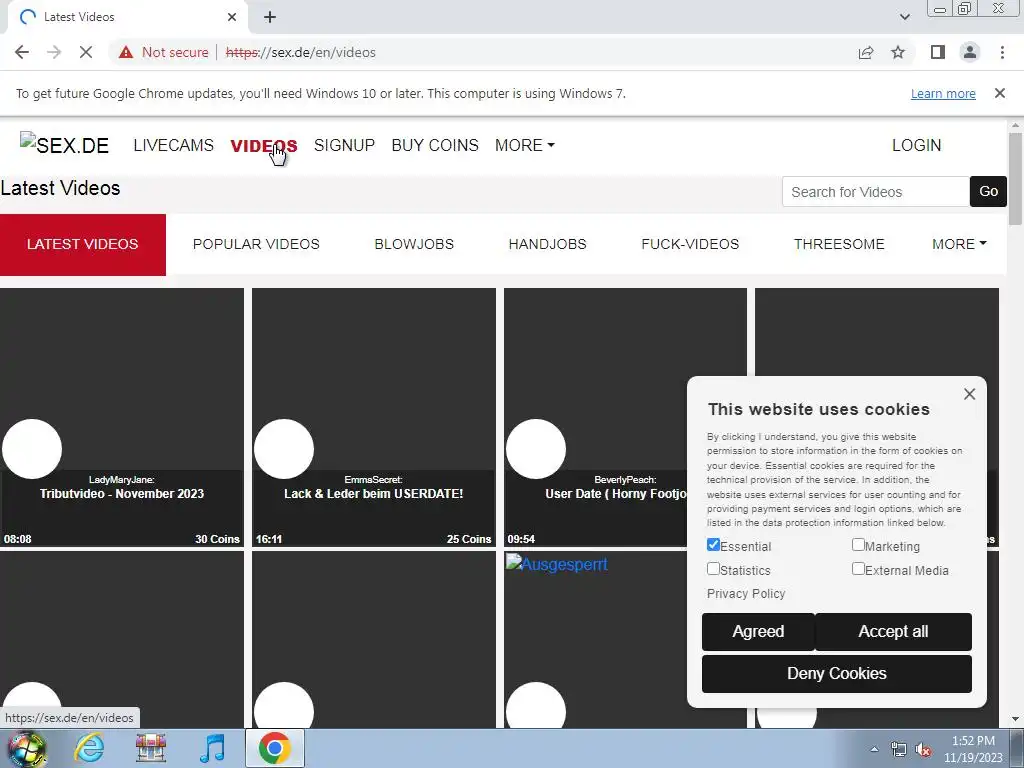Enable the External Media cookies checkbox

[858, 569]
